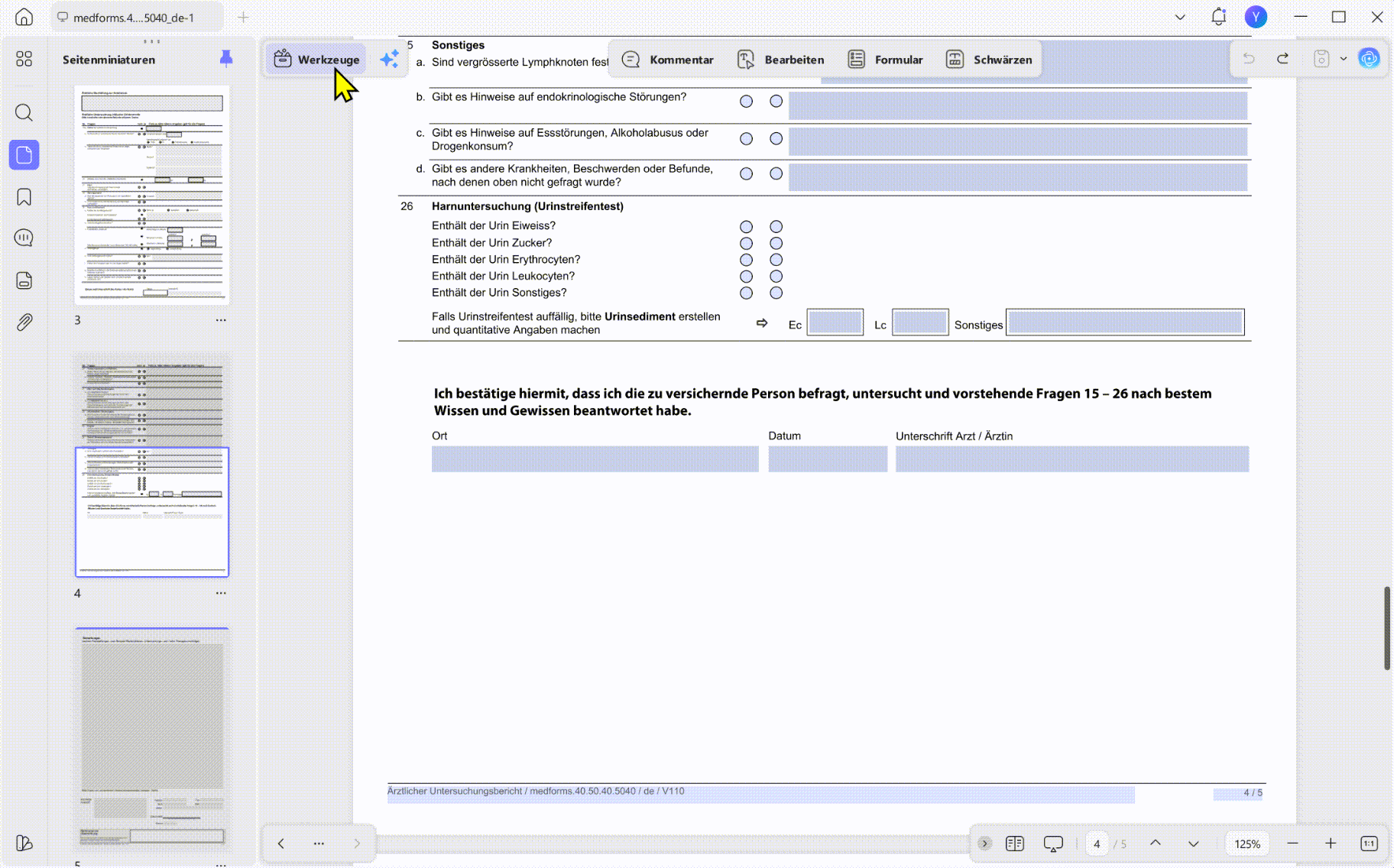The image size is (1394, 868).
Task: Select the page thumbnails sidebar icon
Action: pyautogui.click(x=24, y=155)
